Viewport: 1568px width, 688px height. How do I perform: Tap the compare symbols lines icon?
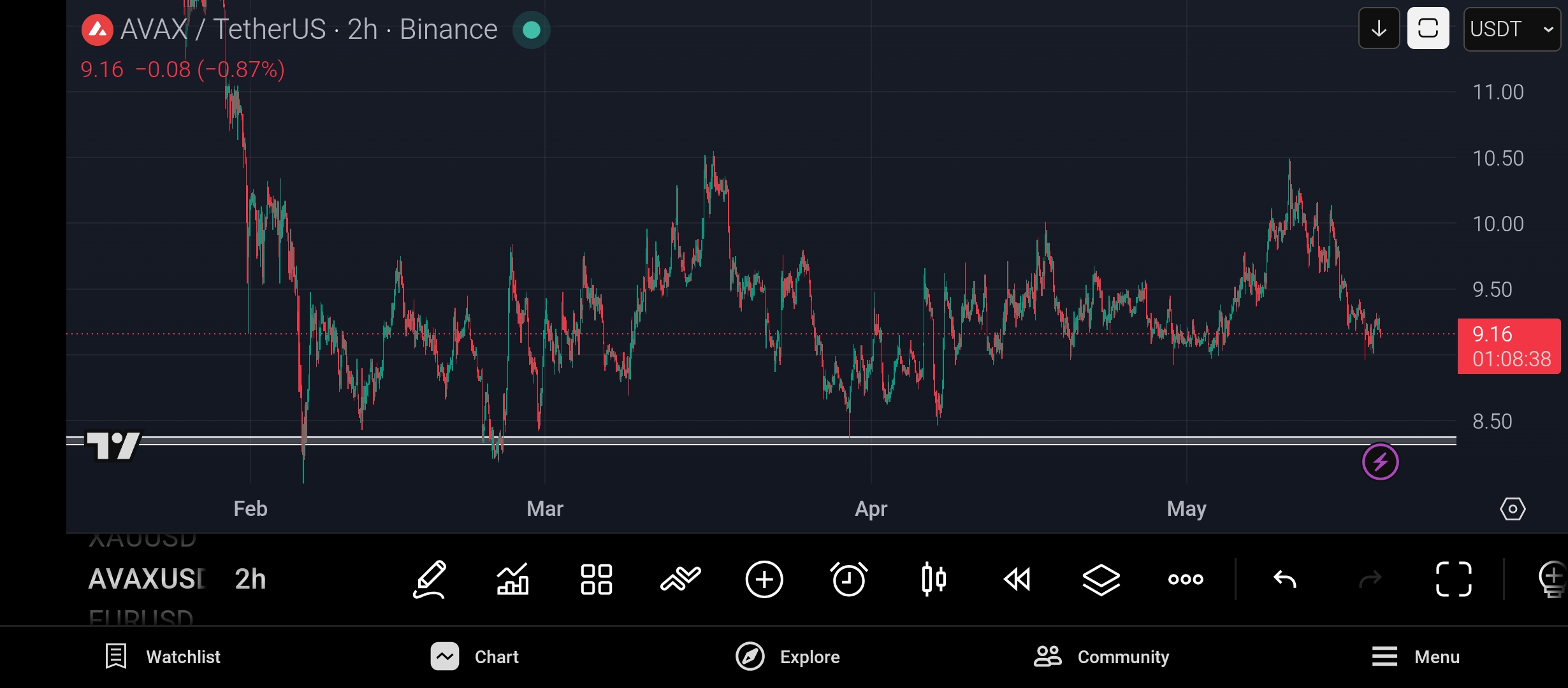point(681,579)
